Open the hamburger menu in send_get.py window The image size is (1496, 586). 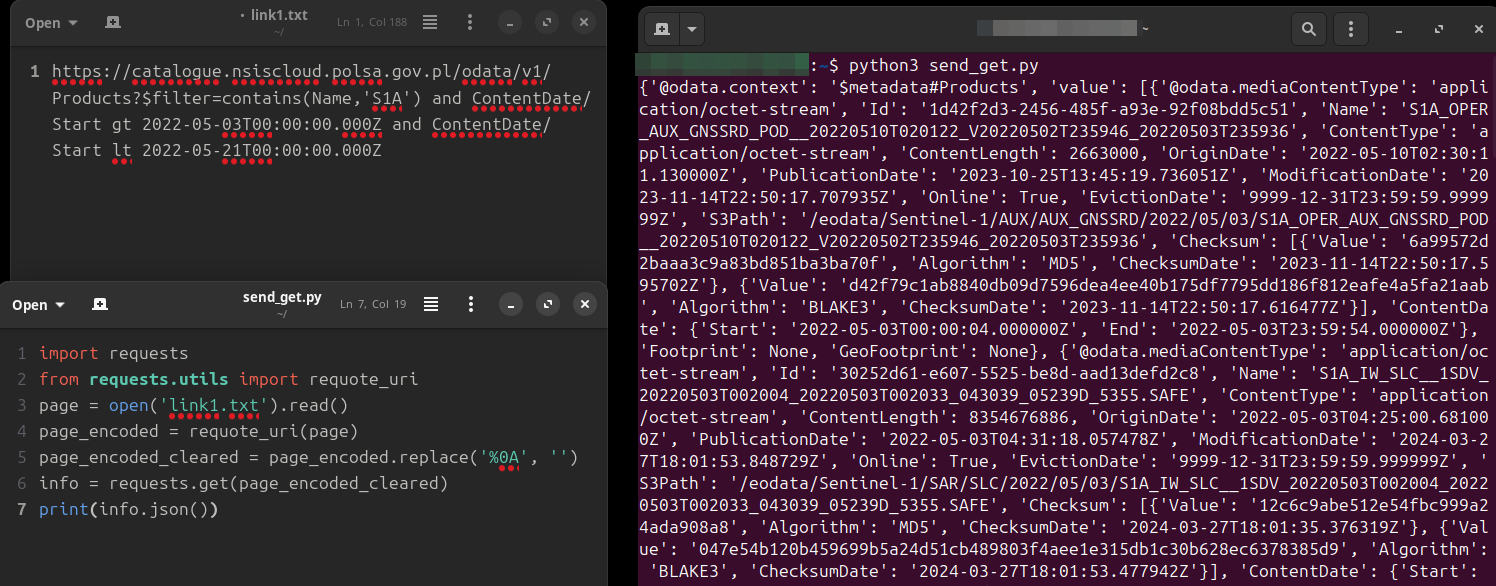point(430,304)
